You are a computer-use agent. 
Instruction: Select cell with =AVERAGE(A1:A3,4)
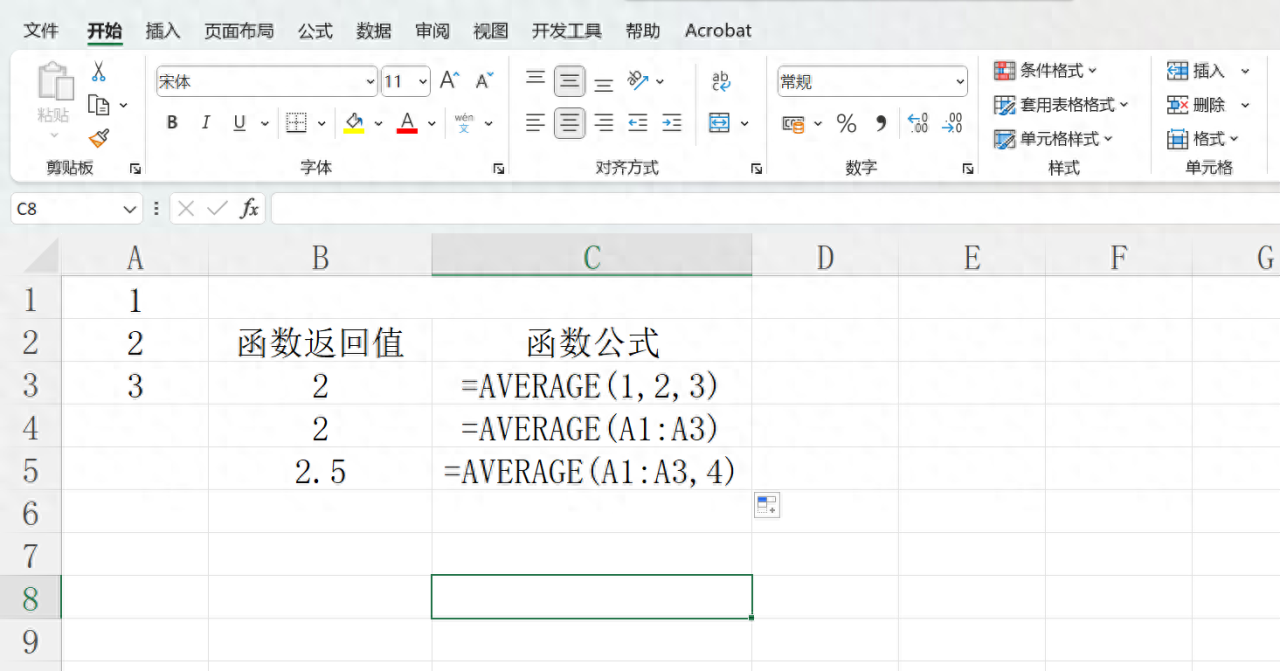point(592,470)
